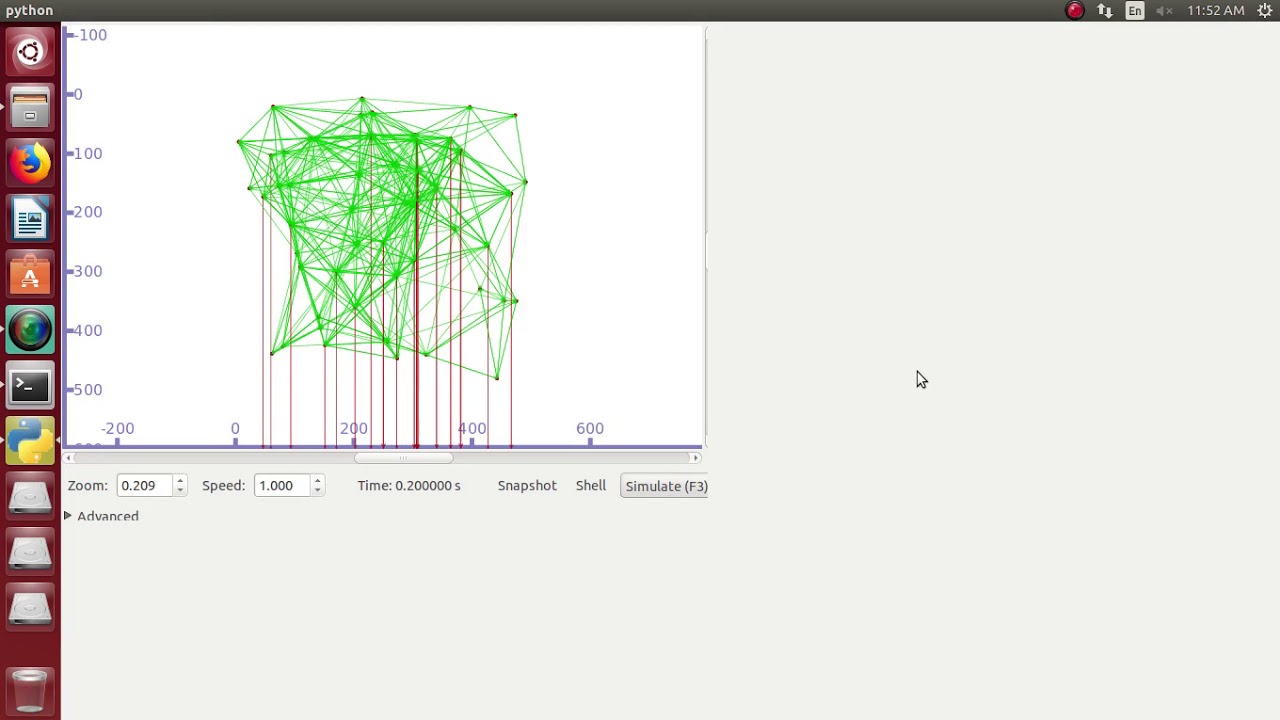Image resolution: width=1280 pixels, height=720 pixels.
Task: Select the Python app in the dock
Action: click(x=30, y=442)
